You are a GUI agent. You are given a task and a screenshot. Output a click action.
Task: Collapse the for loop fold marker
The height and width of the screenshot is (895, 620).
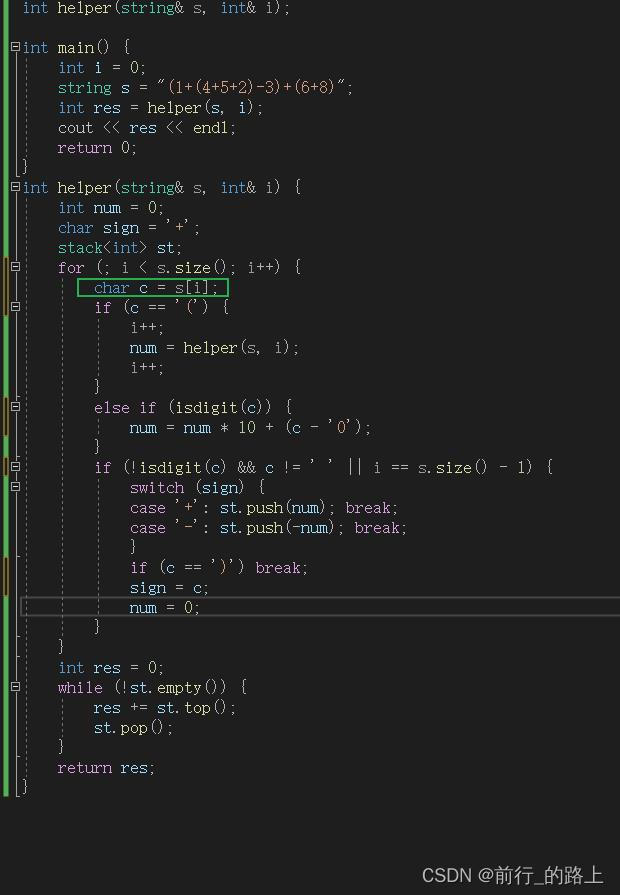pos(15,267)
